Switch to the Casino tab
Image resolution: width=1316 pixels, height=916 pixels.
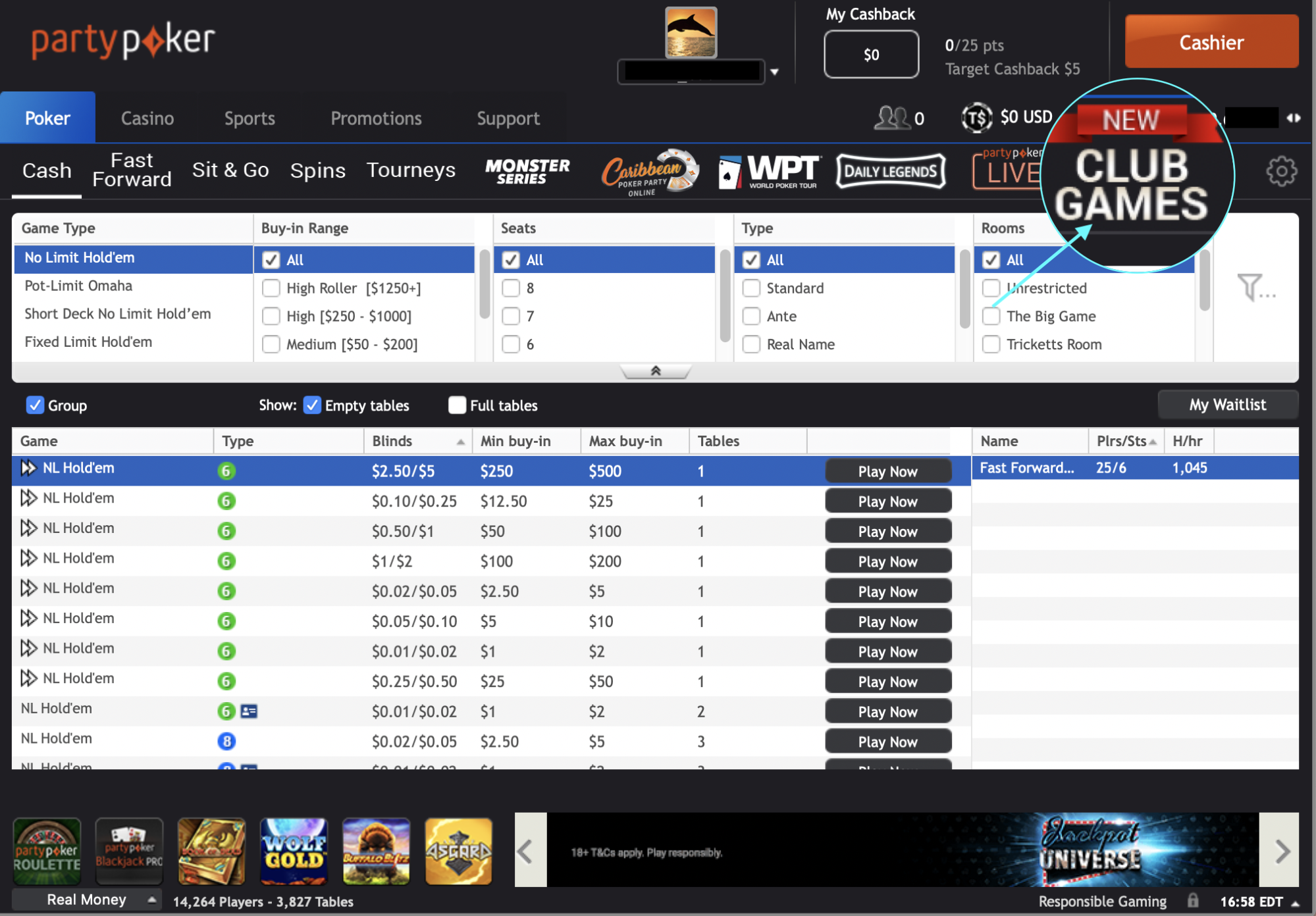pyautogui.click(x=147, y=118)
